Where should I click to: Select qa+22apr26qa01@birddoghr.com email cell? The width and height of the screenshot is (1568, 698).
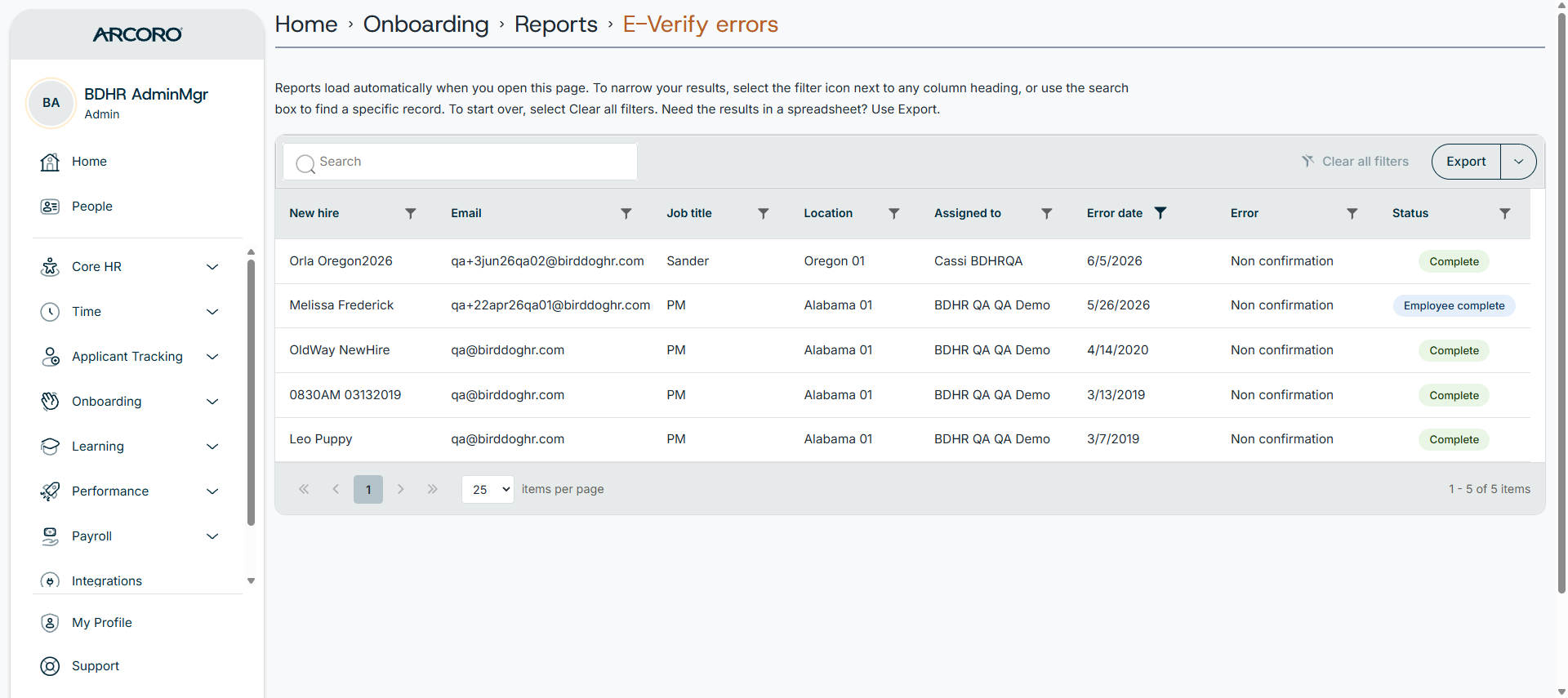click(550, 305)
